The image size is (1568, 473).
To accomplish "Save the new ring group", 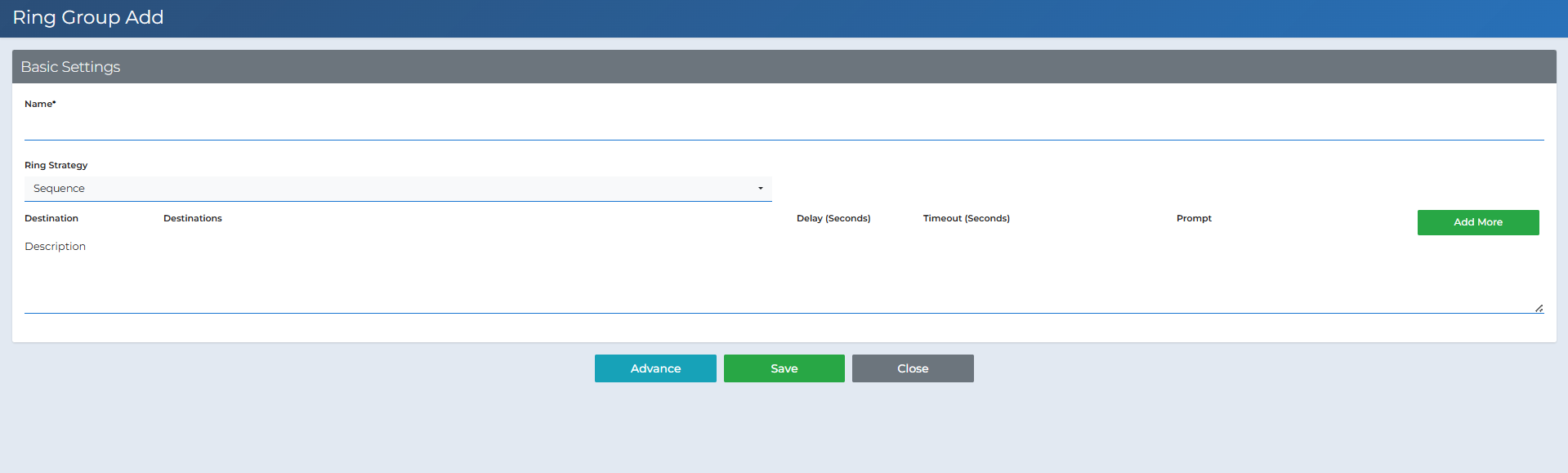I will pos(784,368).
